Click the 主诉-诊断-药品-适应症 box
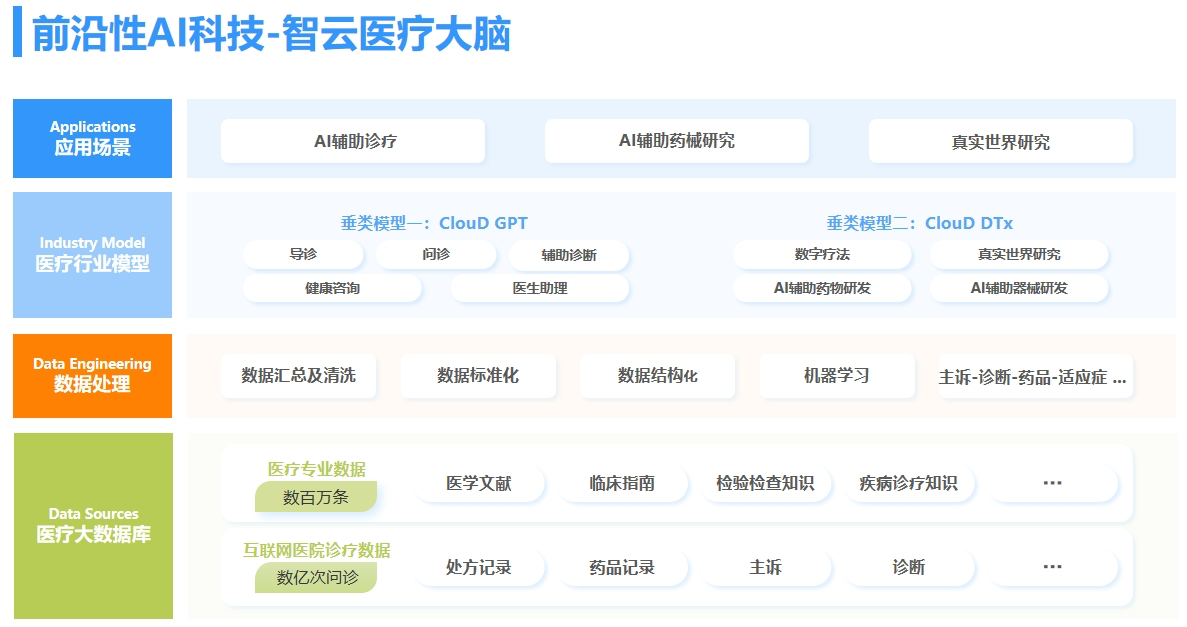This screenshot has width=1187, height=627. click(1034, 376)
